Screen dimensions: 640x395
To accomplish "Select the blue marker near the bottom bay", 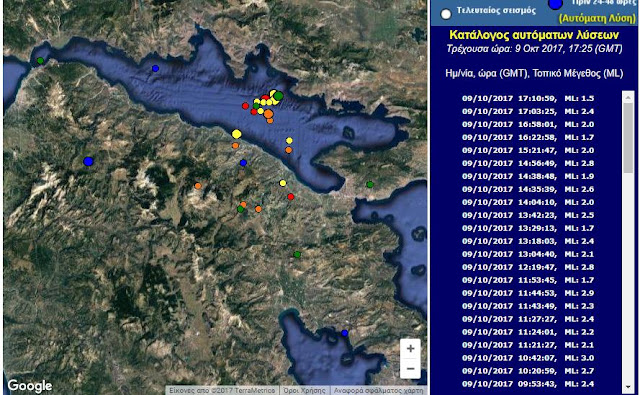I will (x=344, y=333).
